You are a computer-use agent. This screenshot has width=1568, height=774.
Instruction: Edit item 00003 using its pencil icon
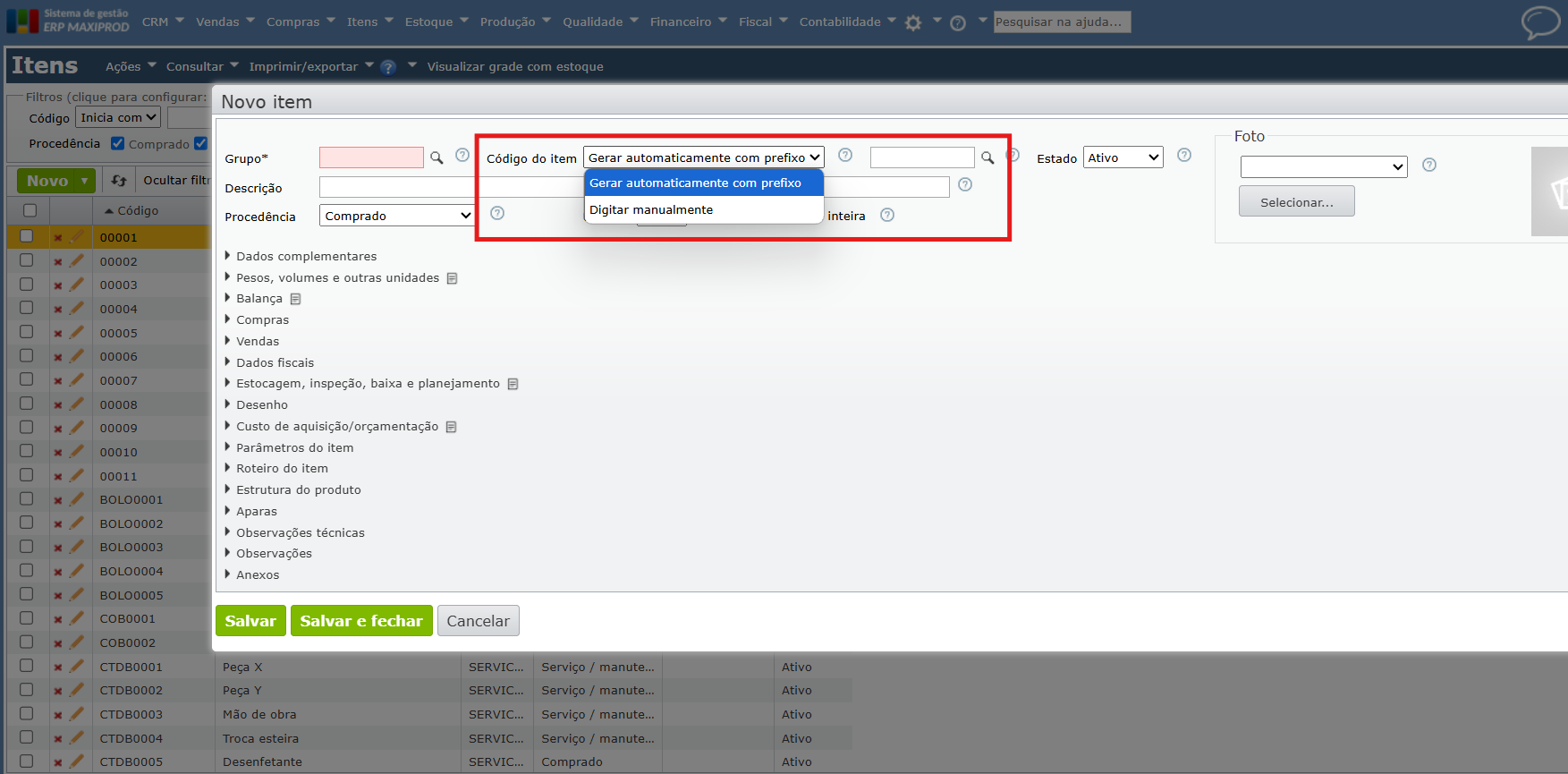click(x=77, y=285)
